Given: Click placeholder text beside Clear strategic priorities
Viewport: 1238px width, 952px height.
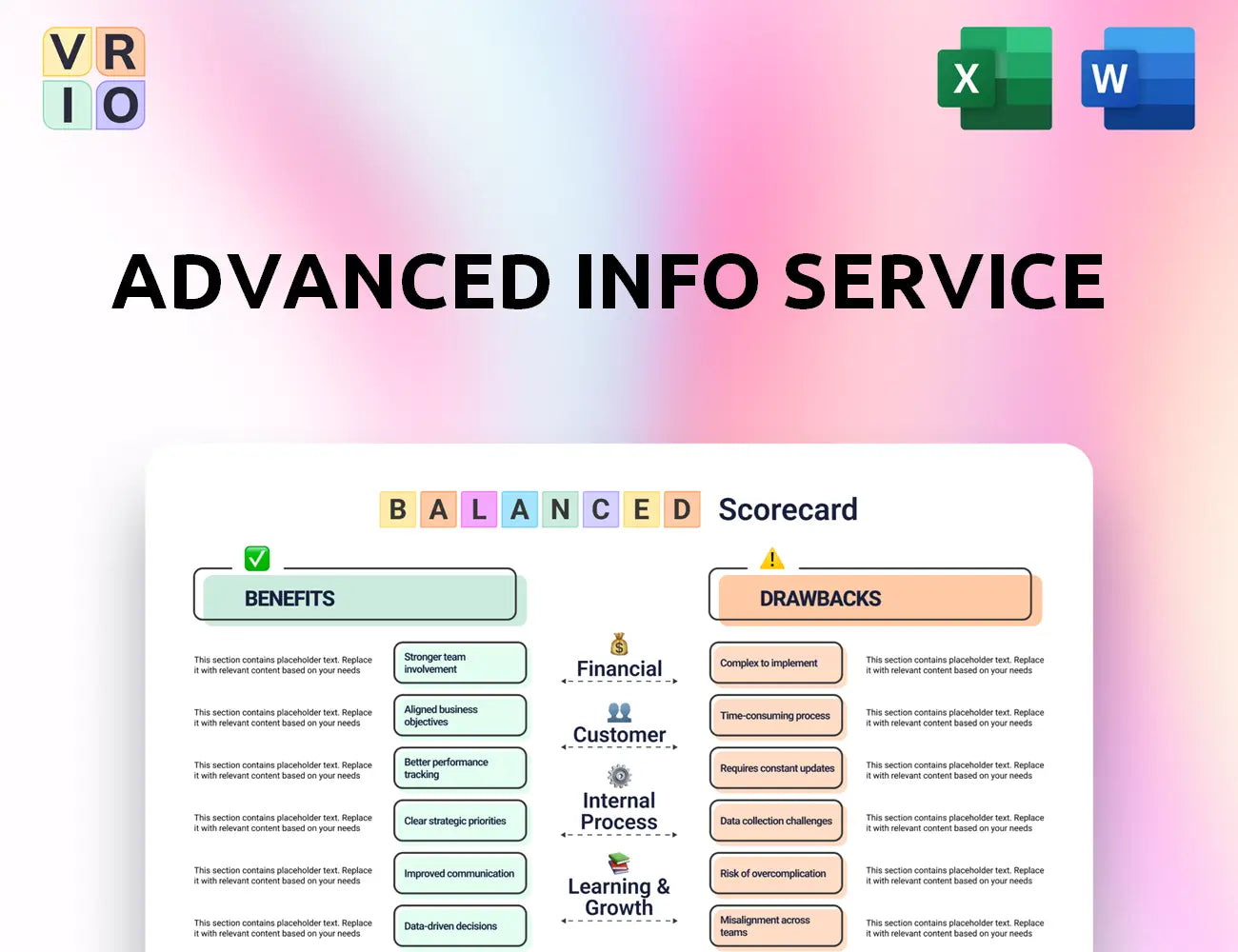Looking at the screenshot, I should 283,823.
